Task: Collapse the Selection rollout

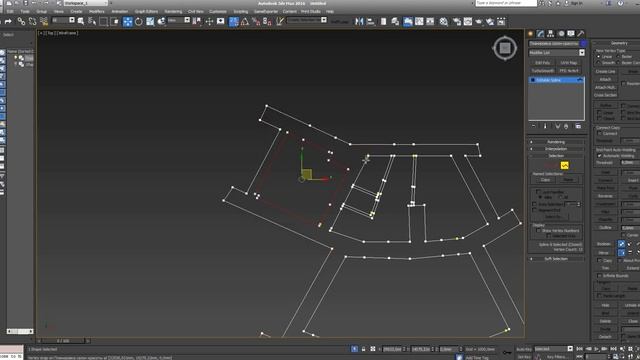Action: pyautogui.click(x=556, y=156)
